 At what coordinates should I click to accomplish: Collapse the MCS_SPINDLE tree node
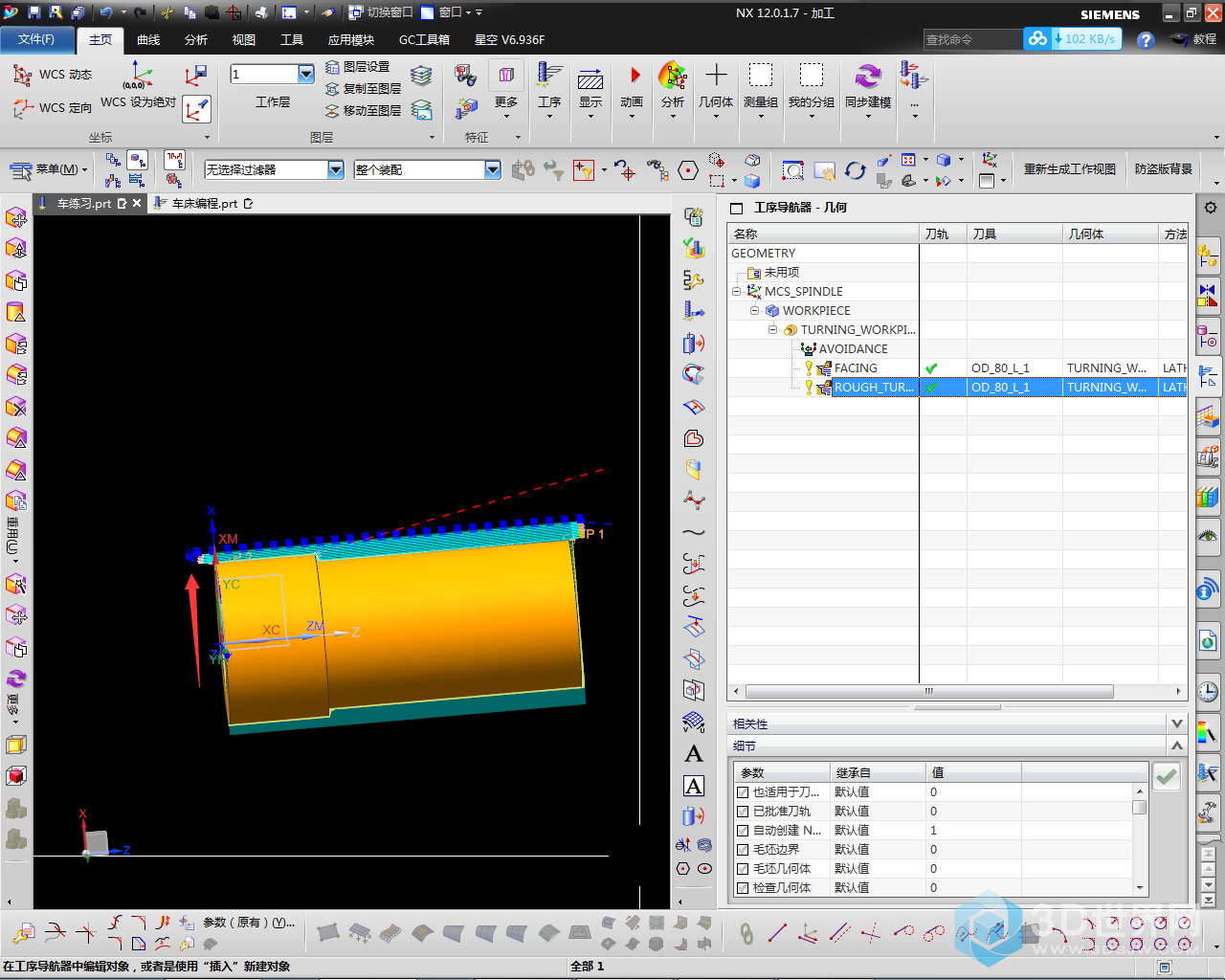click(x=737, y=291)
